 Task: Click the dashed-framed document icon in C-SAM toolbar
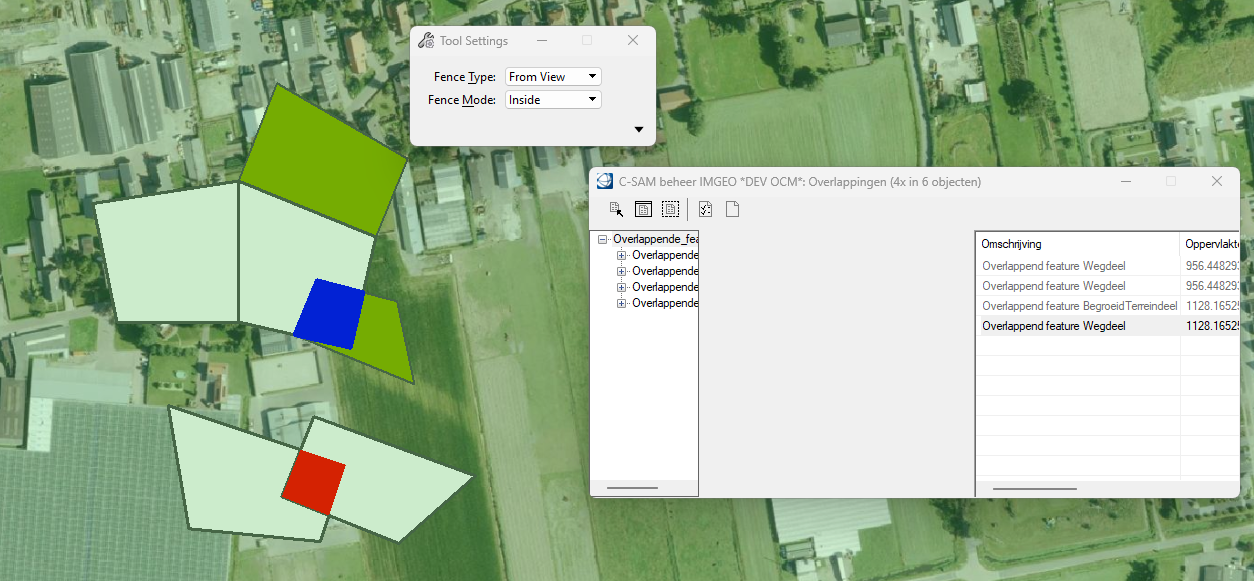pyautogui.click(x=670, y=209)
